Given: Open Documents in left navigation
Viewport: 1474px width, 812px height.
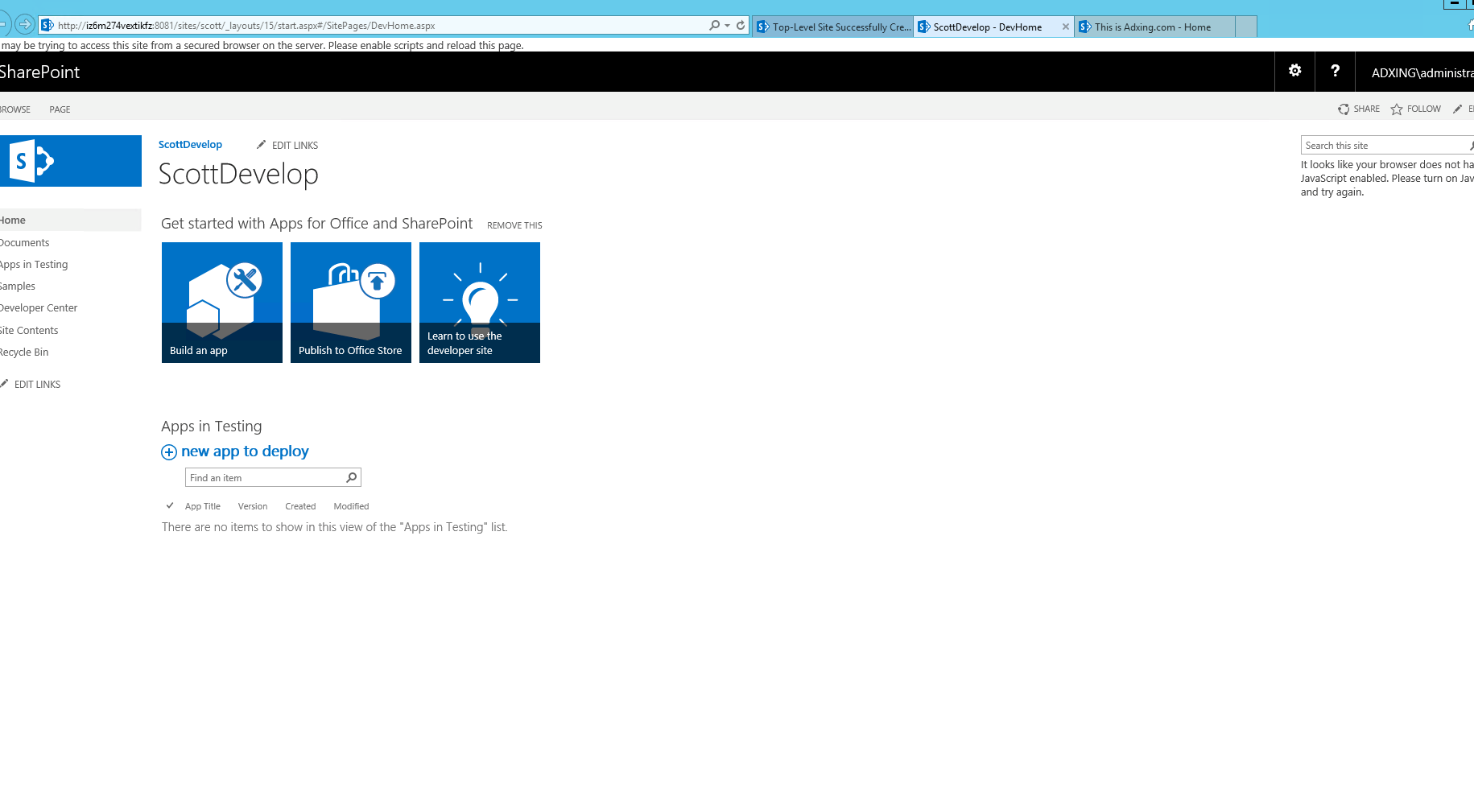Looking at the screenshot, I should tap(24, 242).
